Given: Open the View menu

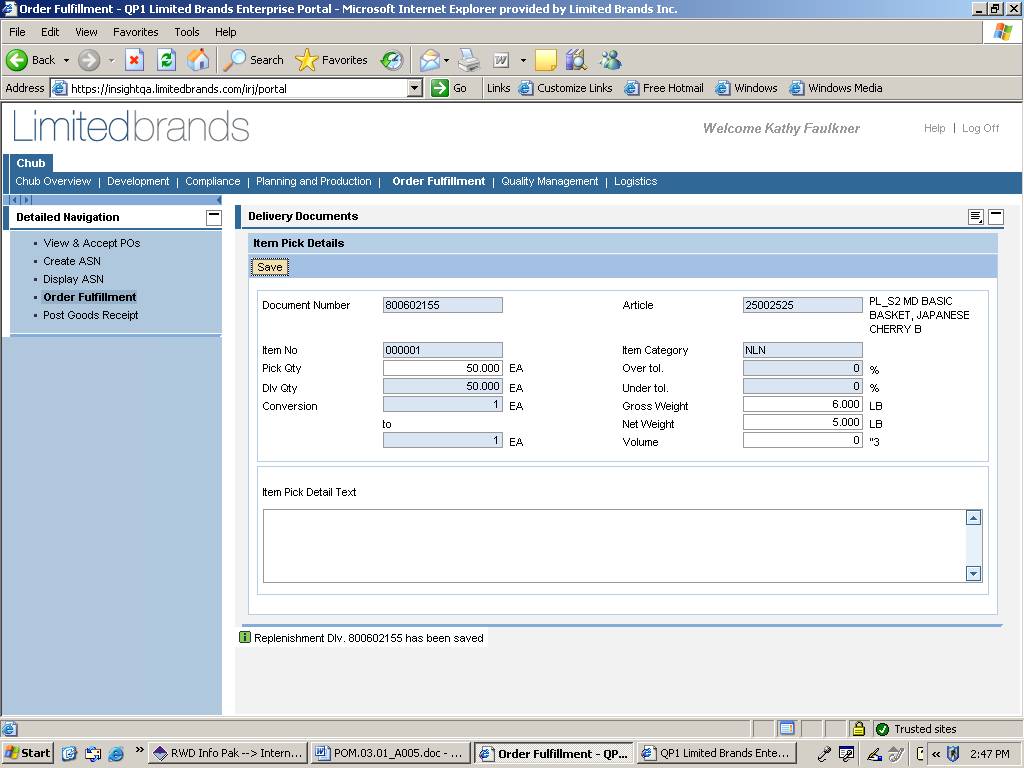Looking at the screenshot, I should [86, 32].
